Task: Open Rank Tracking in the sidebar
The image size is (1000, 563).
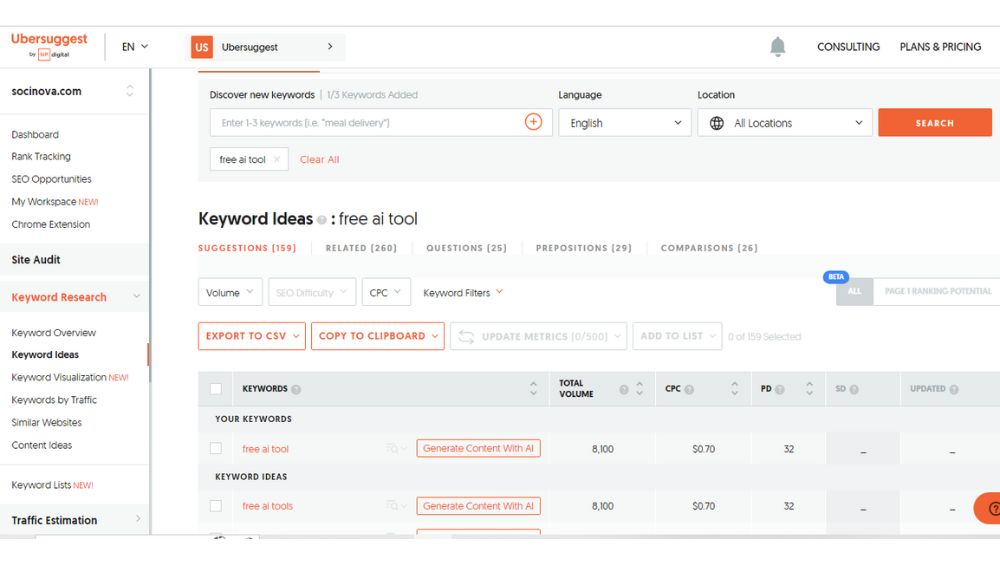Action: click(41, 156)
